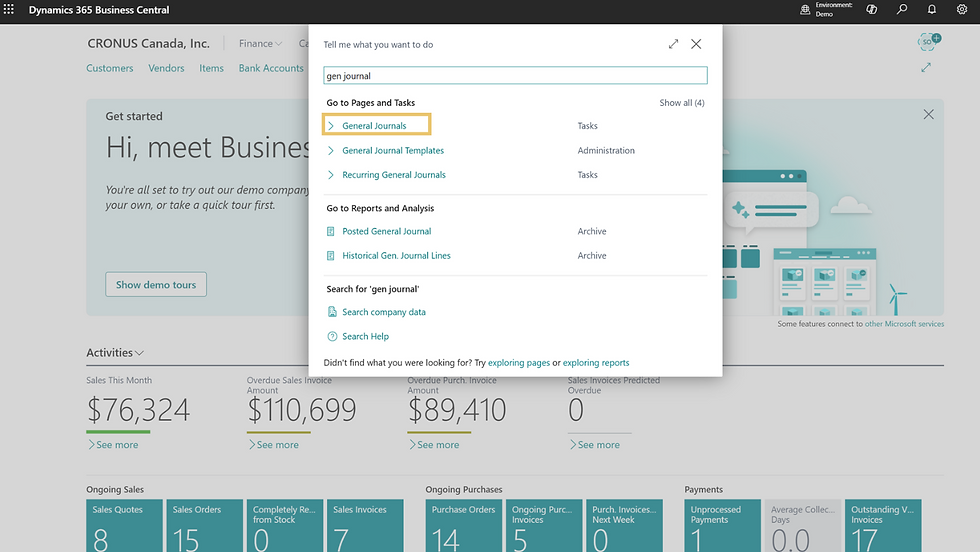The width and height of the screenshot is (980, 552).
Task: Open the Sales Quotes tile
Action: click(x=124, y=525)
